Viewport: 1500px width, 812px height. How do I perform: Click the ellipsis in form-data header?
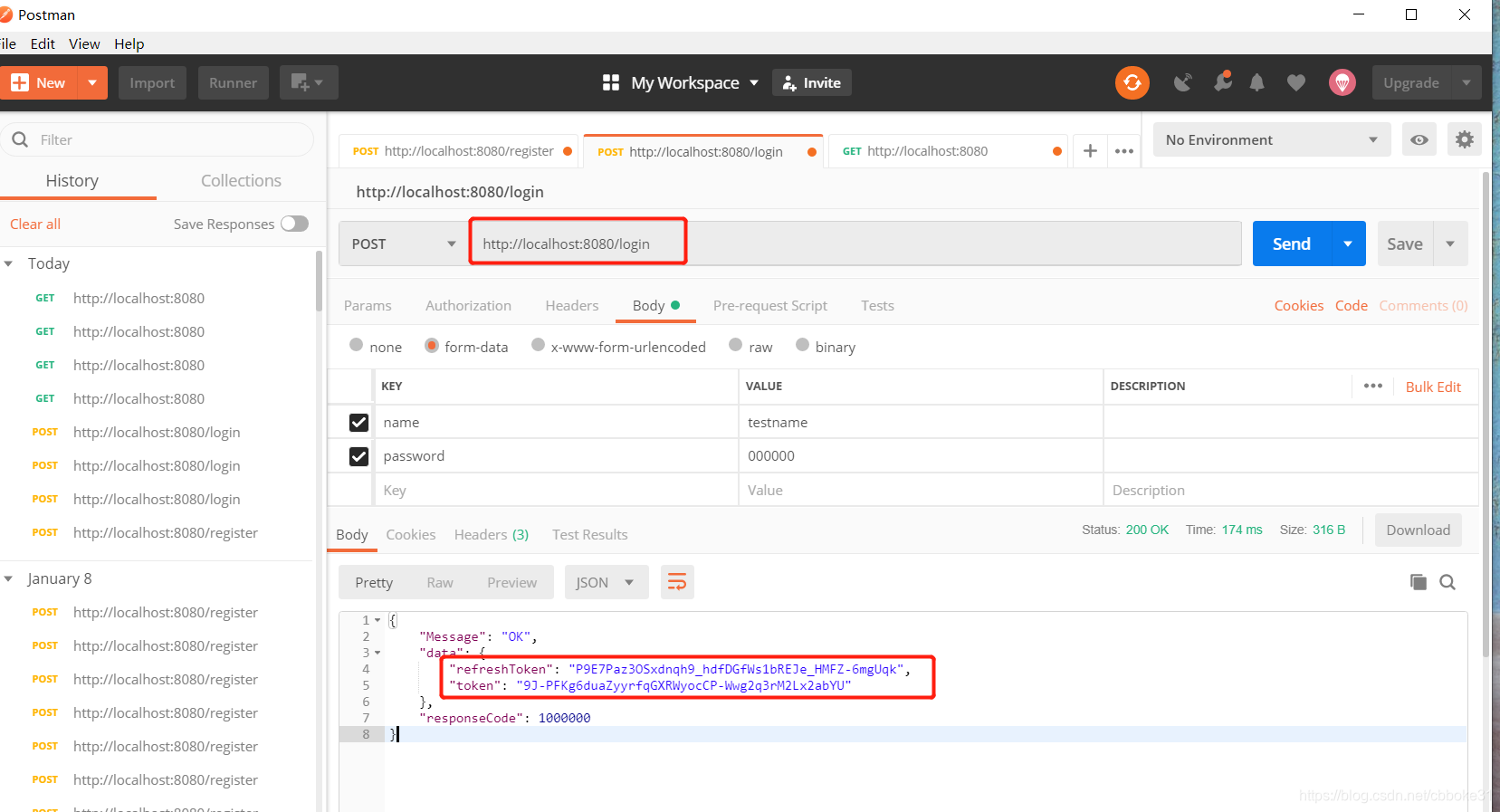(x=1372, y=386)
